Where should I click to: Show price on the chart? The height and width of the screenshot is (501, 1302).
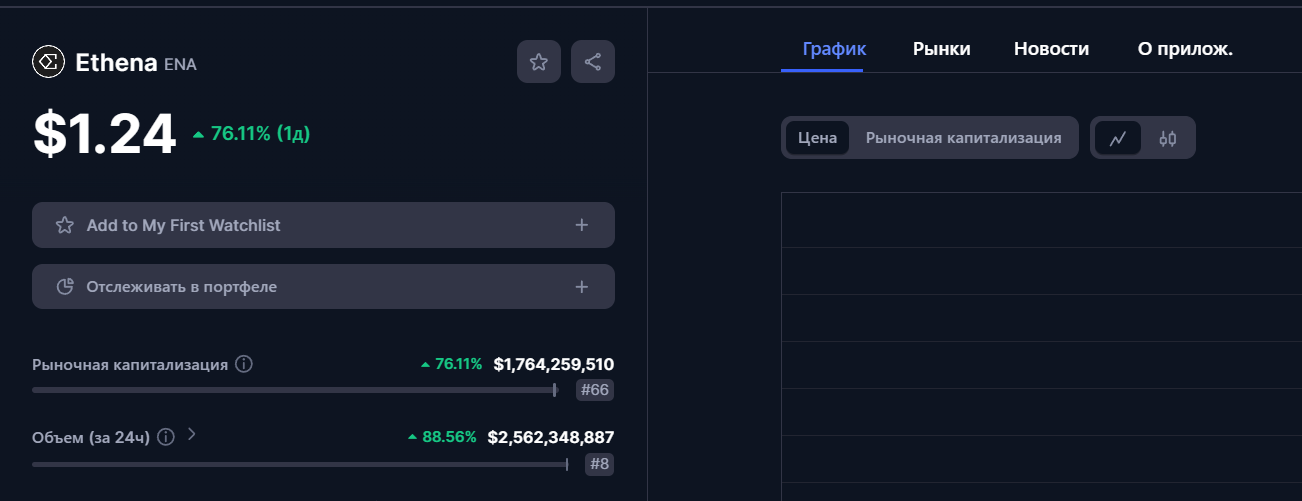[x=817, y=138]
